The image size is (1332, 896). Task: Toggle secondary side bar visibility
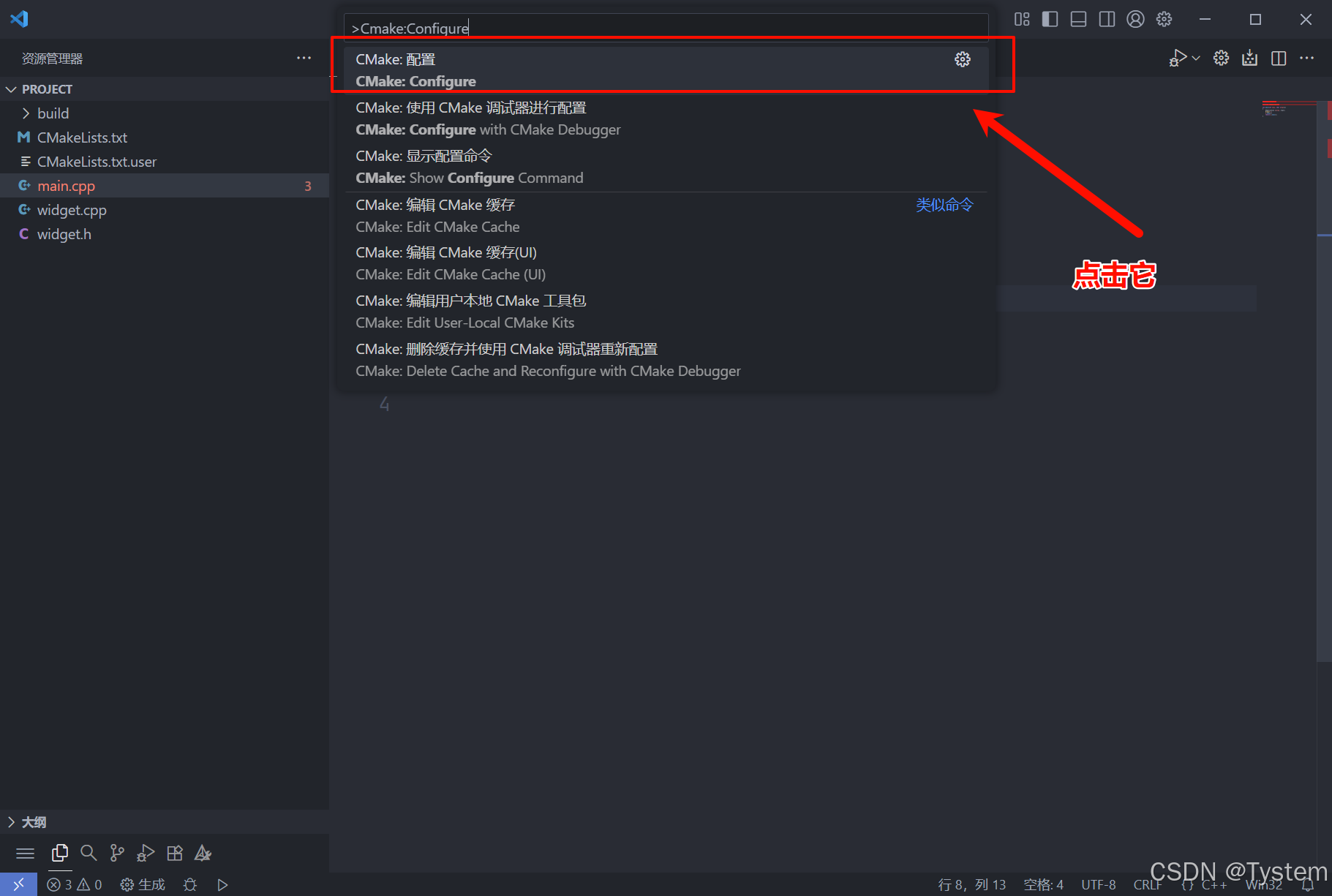[1107, 19]
